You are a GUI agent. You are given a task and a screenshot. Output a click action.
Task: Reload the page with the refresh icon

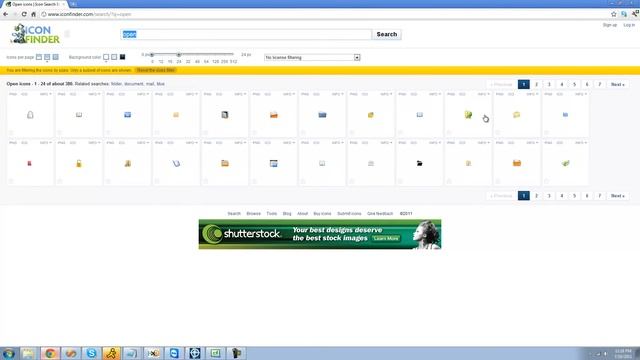click(24, 14)
